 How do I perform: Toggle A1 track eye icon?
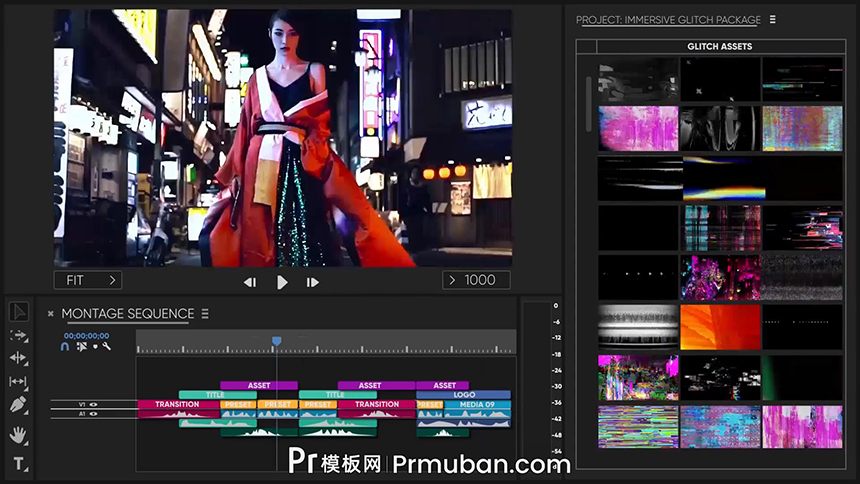[93, 414]
